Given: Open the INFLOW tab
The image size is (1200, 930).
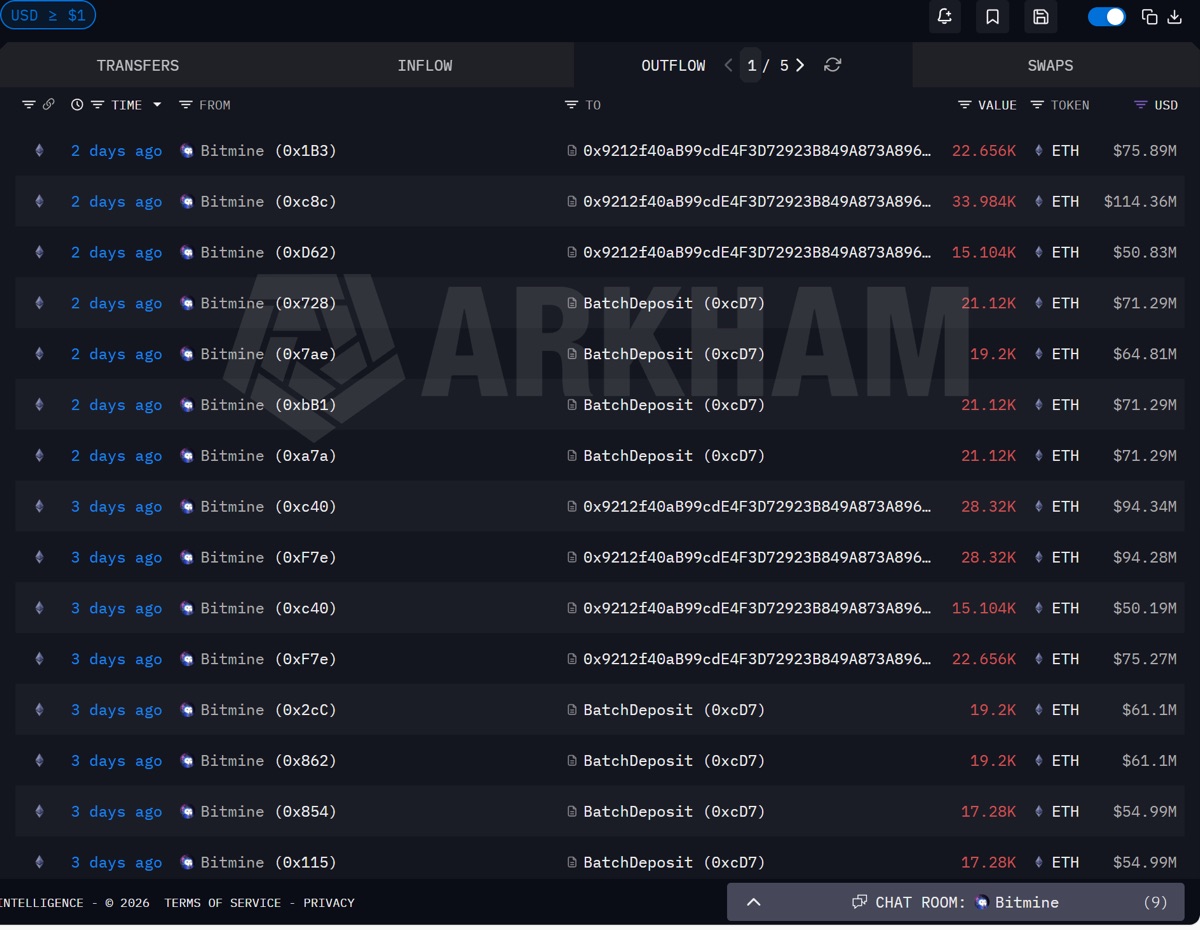Looking at the screenshot, I should click(425, 65).
